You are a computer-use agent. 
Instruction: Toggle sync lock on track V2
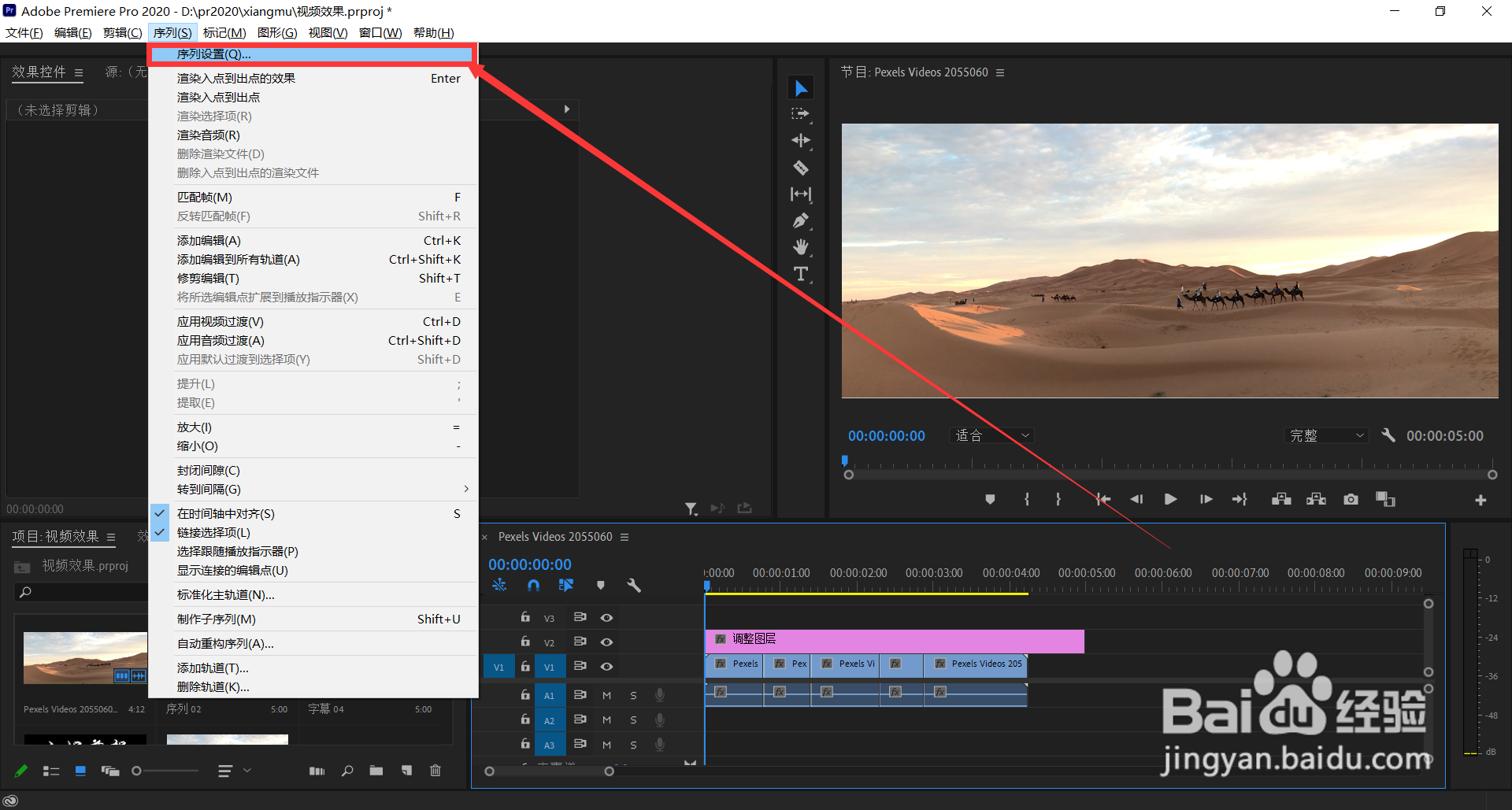[580, 642]
